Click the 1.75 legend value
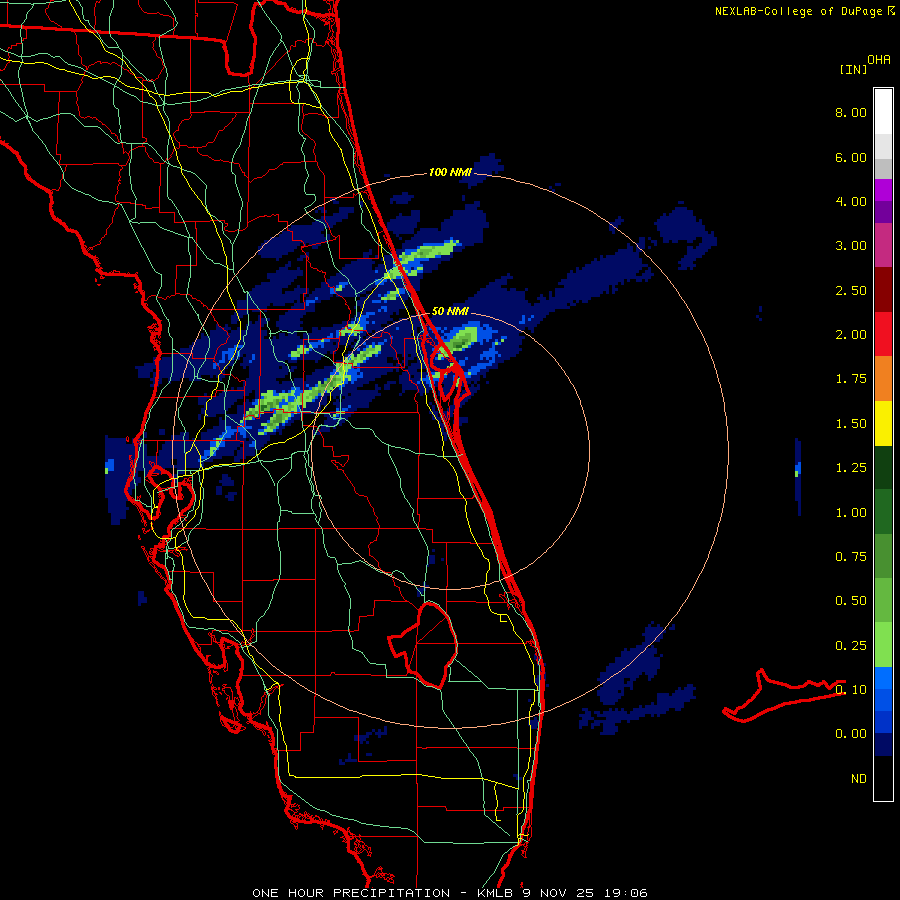Image resolution: width=900 pixels, height=900 pixels. tap(851, 379)
